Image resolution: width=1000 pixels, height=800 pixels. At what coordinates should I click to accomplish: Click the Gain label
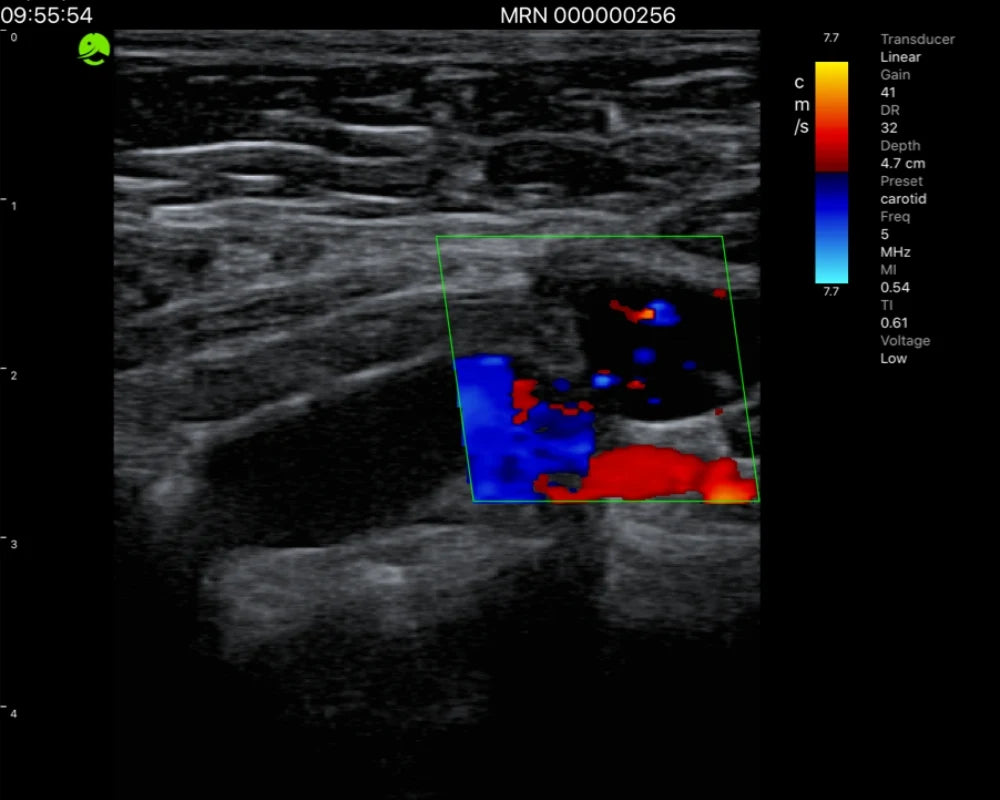point(895,75)
